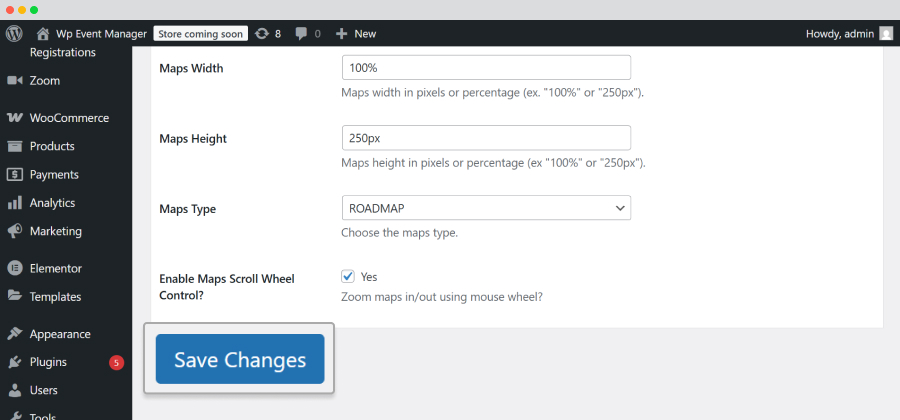Click the WooCommerce sidebar icon
This screenshot has height=420, width=900.
[14, 118]
